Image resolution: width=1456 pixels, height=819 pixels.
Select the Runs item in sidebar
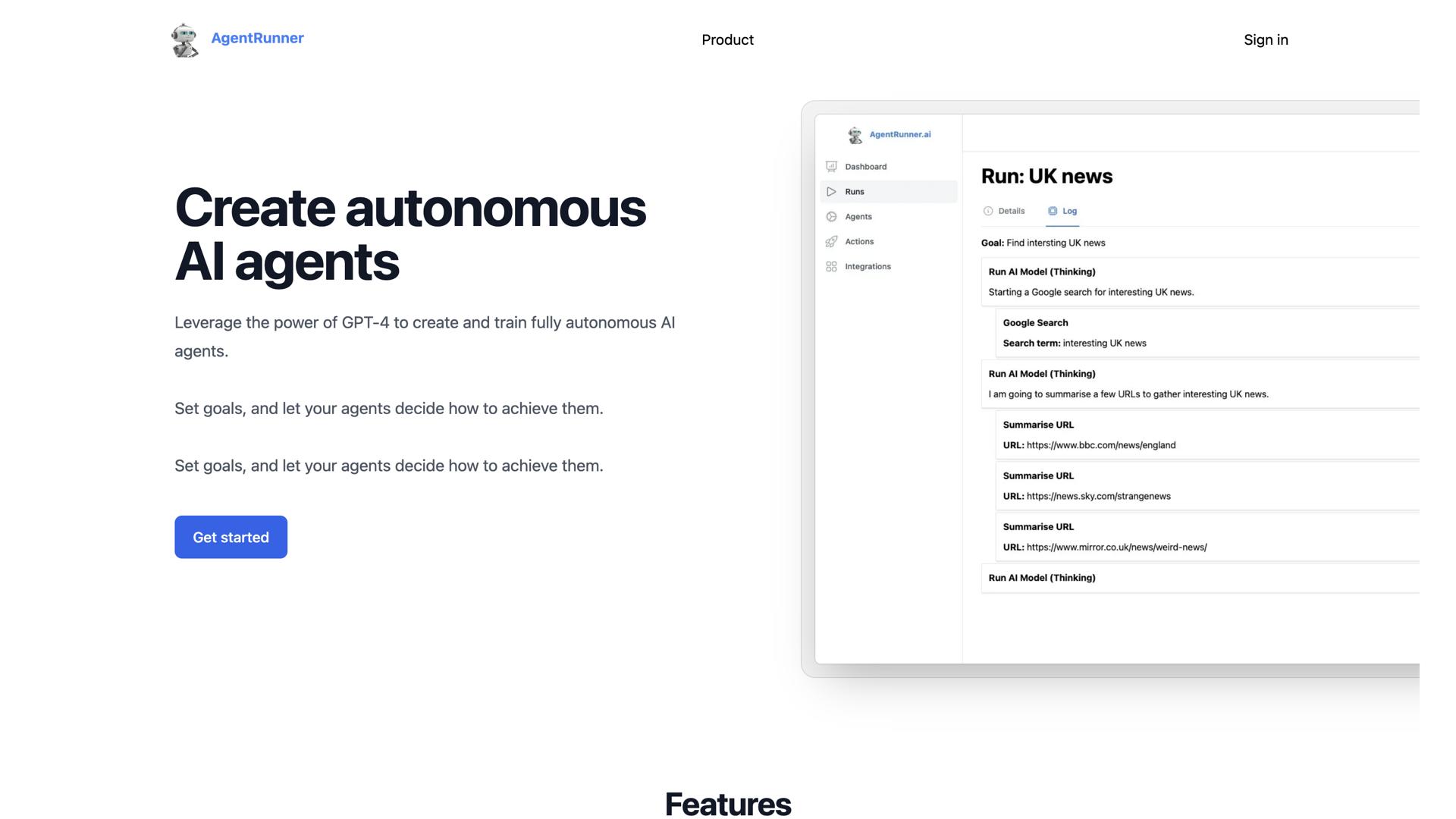855,191
